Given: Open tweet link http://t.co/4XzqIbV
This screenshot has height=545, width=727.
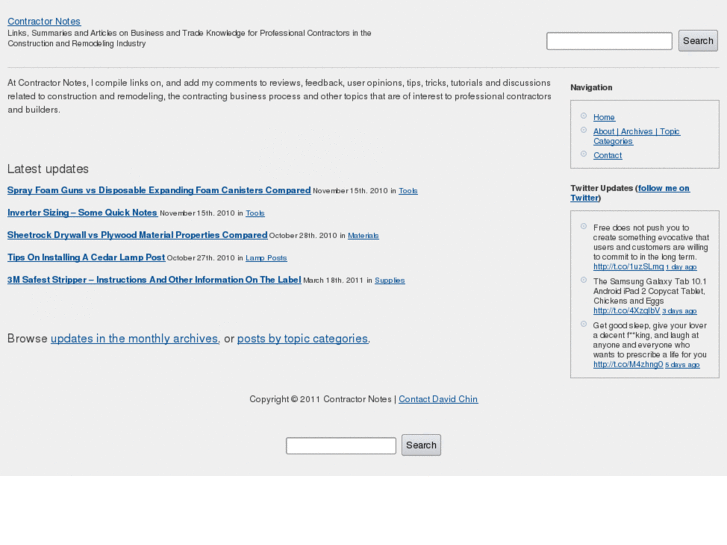Looking at the screenshot, I should 626,311.
